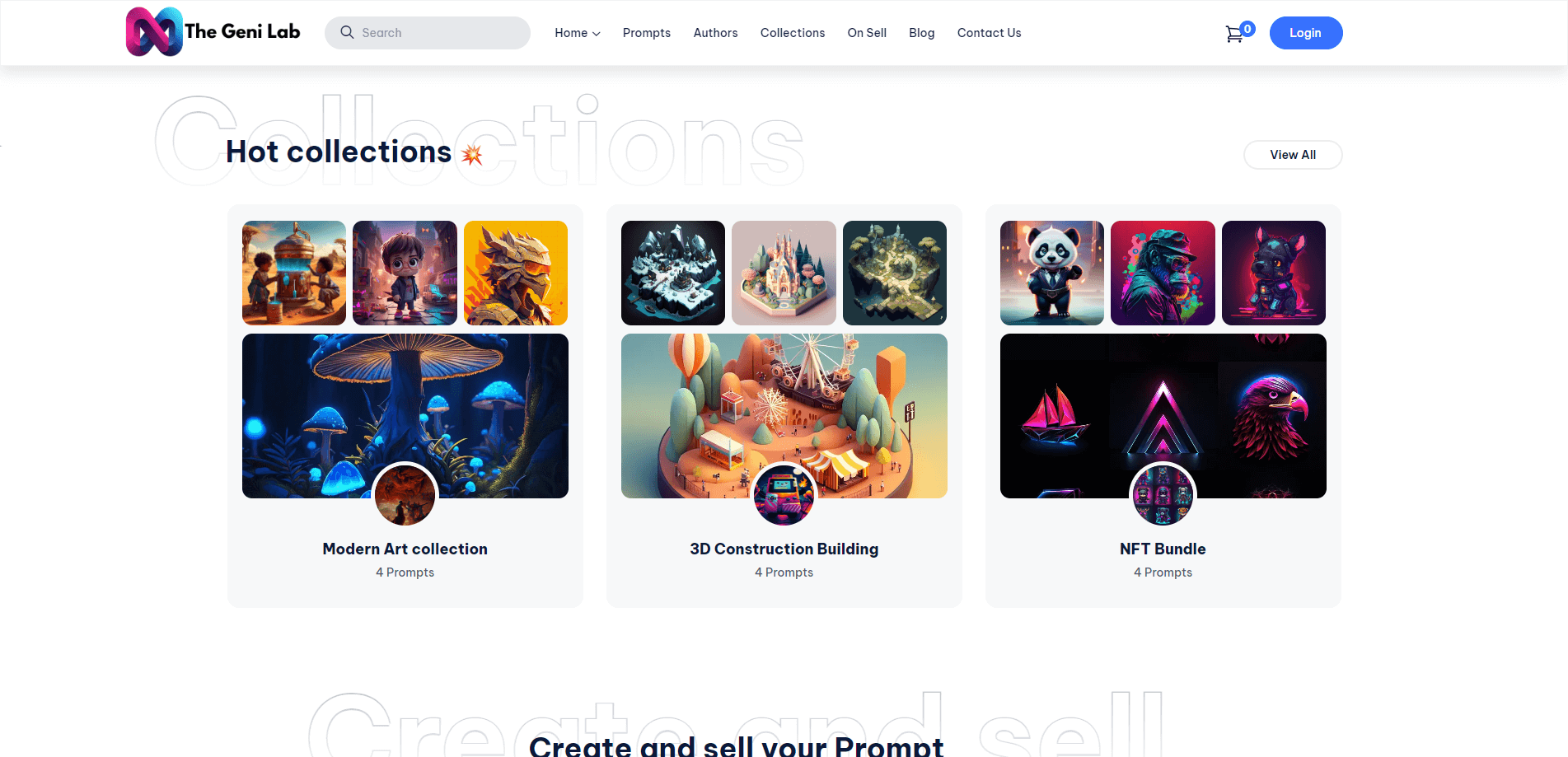Screen dimensions: 1568x757
Task: Open NFT Bundle author avatar
Action: (1163, 495)
